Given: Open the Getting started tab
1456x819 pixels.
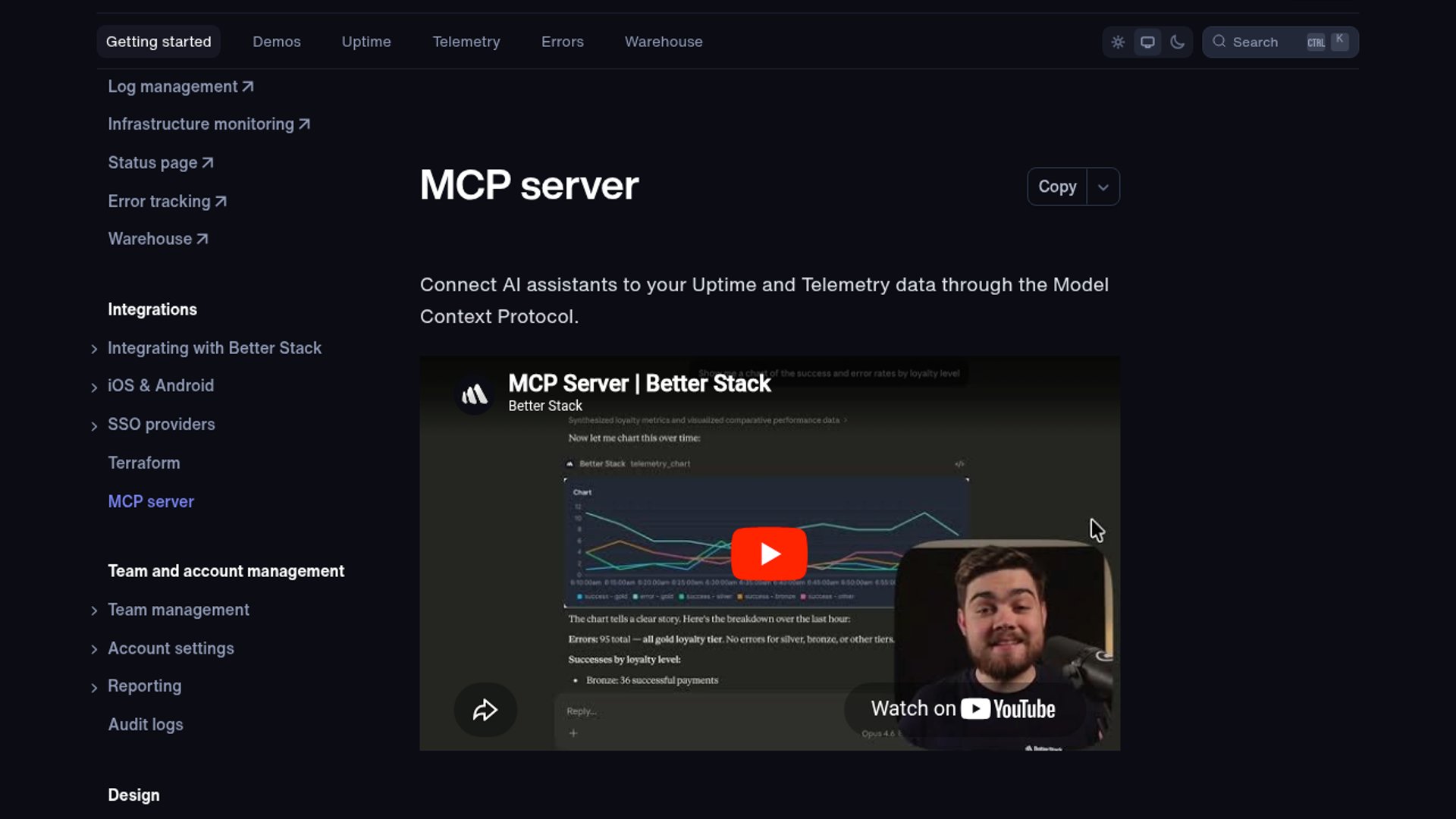Looking at the screenshot, I should pos(158,42).
